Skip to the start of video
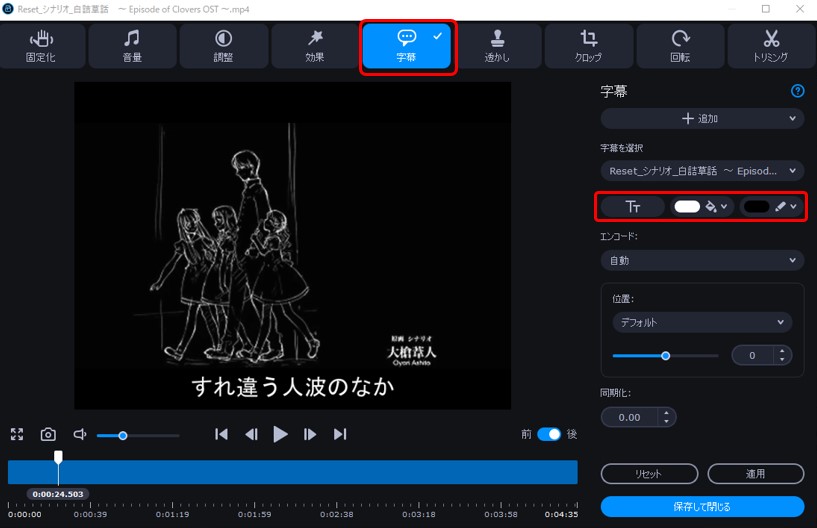Image resolution: width=817 pixels, height=528 pixels. click(221, 434)
